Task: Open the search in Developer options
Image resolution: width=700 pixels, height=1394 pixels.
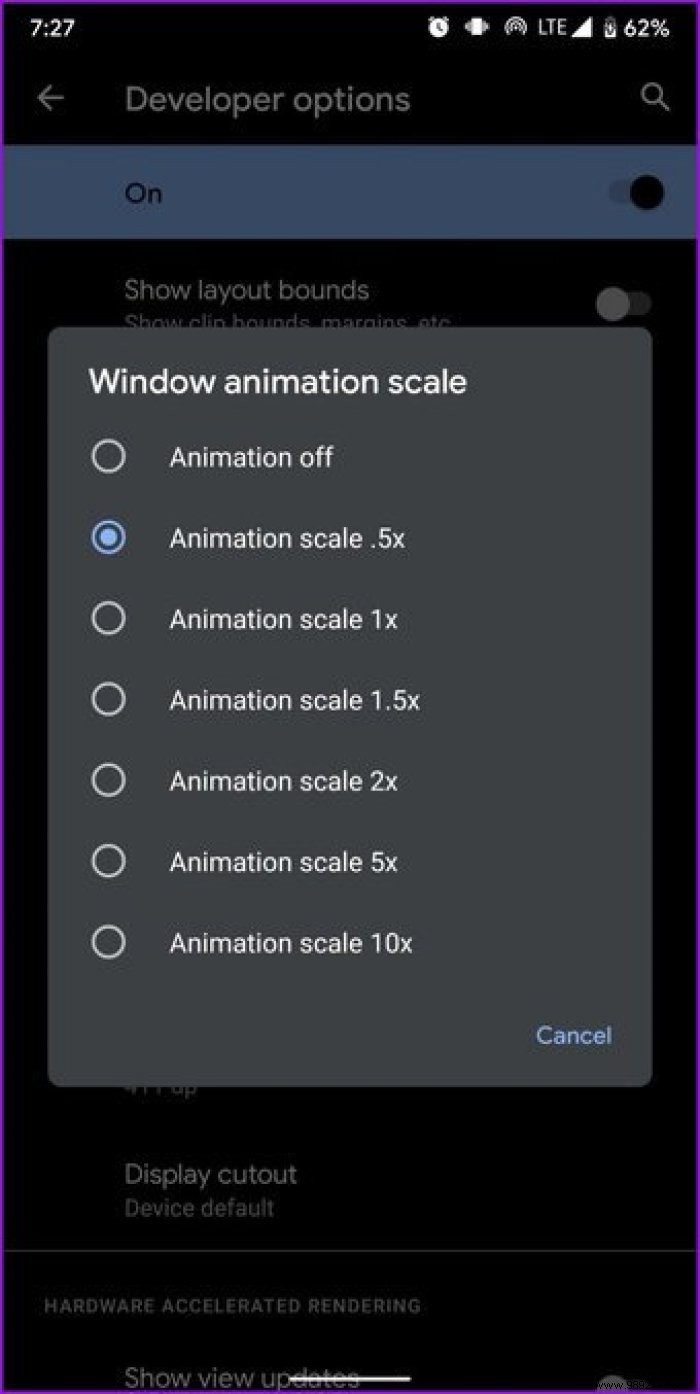Action: (x=655, y=97)
